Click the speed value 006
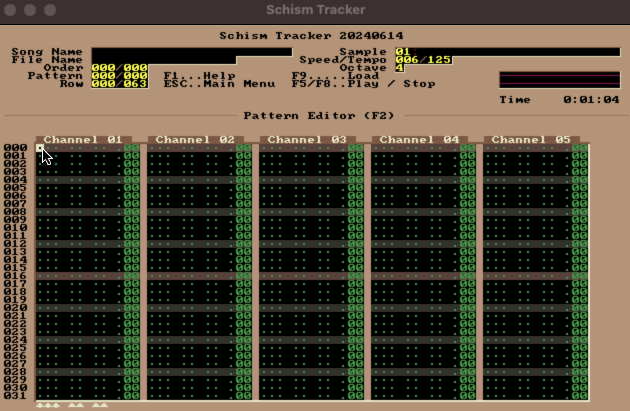Screen dimensions: 630x411 click(407, 60)
